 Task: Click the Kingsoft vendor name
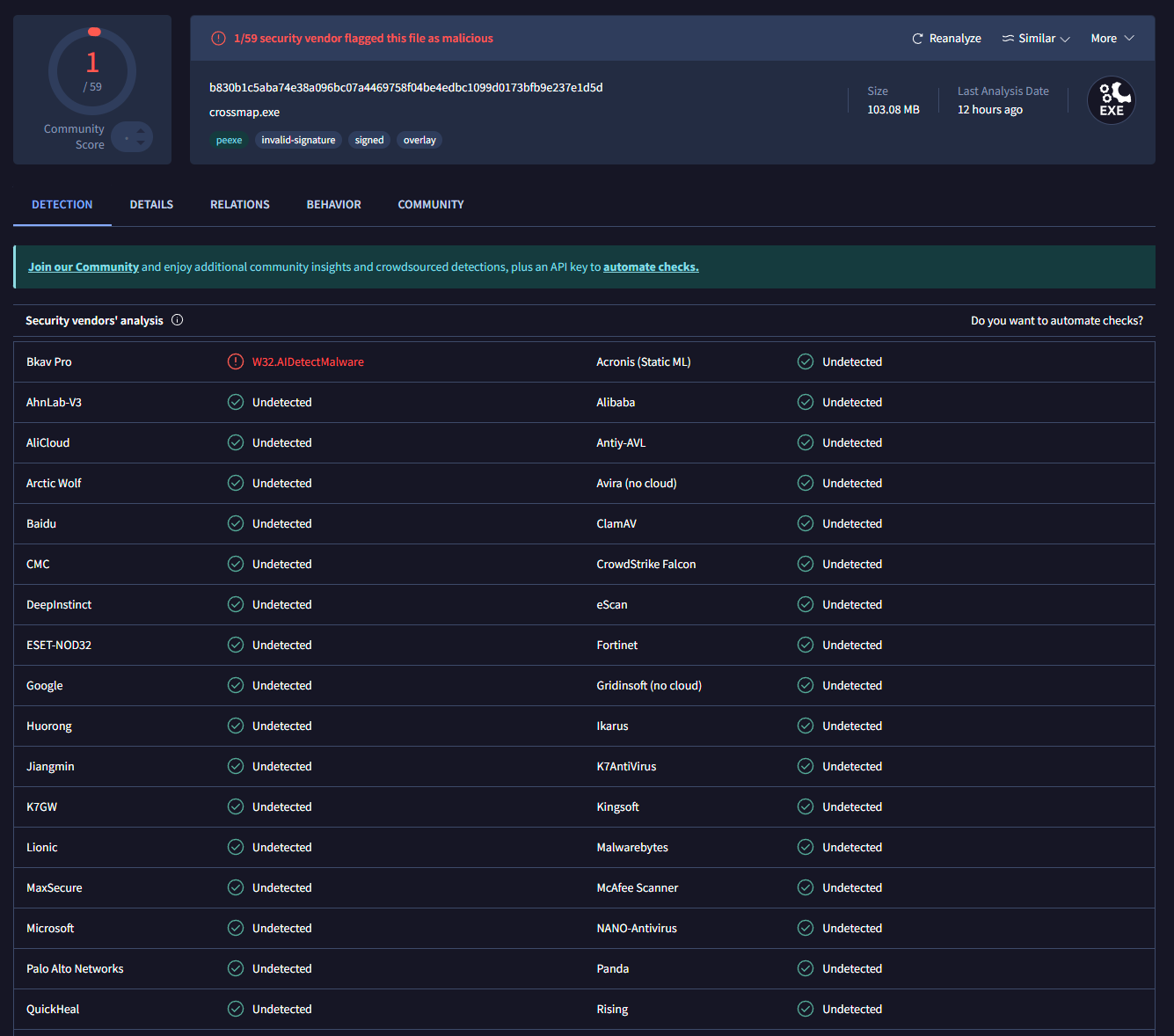618,807
